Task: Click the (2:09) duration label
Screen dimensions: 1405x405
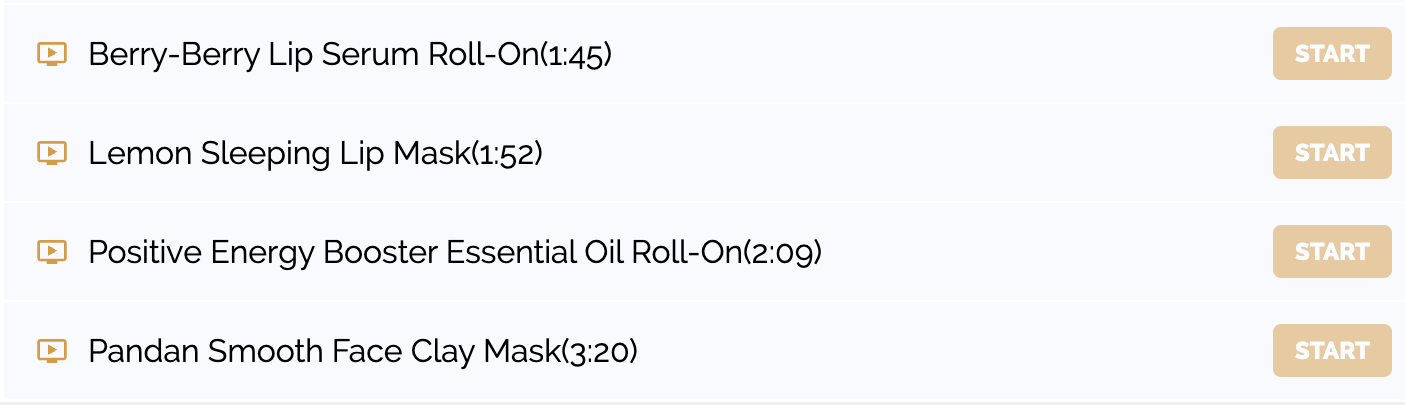Action: [x=783, y=253]
